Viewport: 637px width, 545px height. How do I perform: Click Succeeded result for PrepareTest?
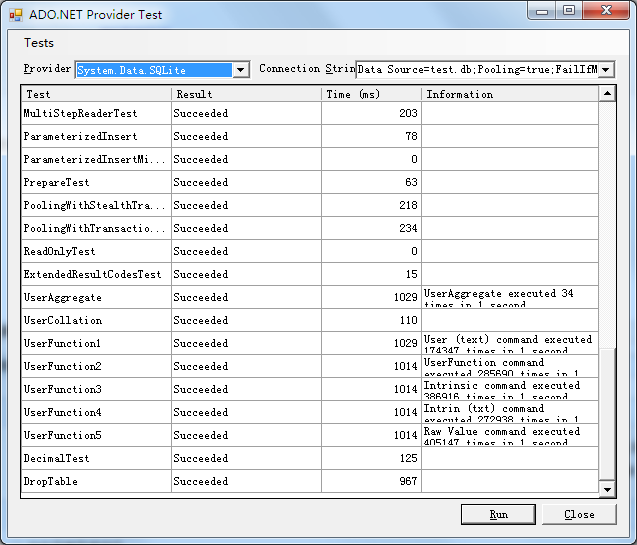[x=201, y=182]
